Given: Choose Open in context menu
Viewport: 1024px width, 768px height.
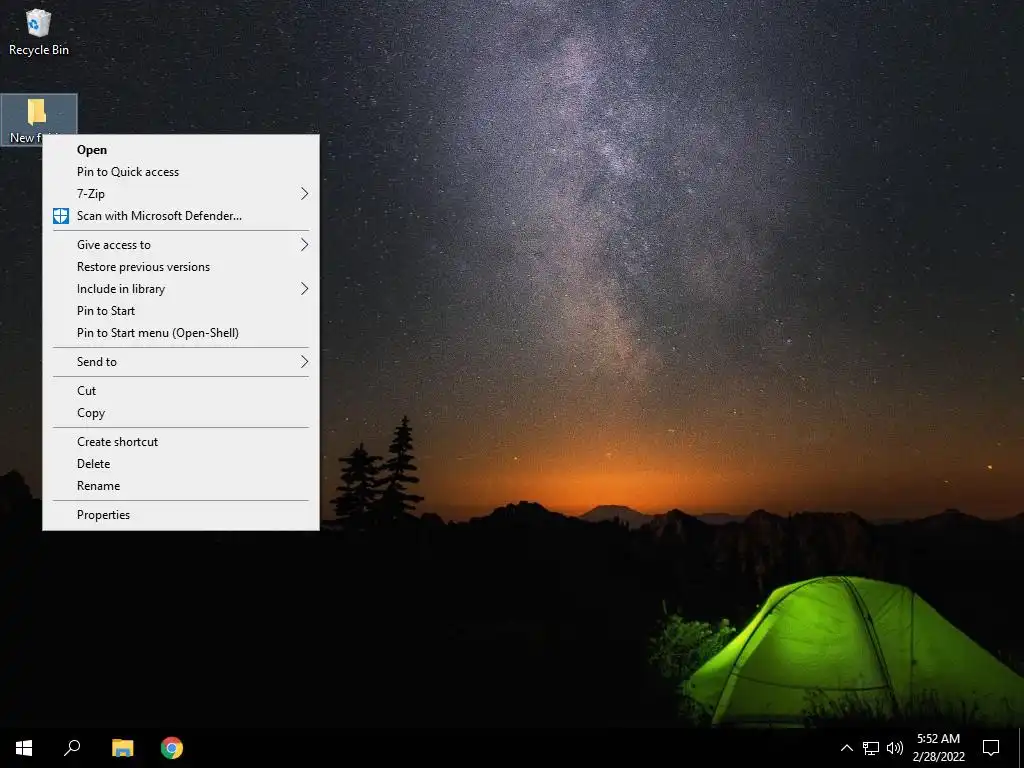Looking at the screenshot, I should [181, 150].
